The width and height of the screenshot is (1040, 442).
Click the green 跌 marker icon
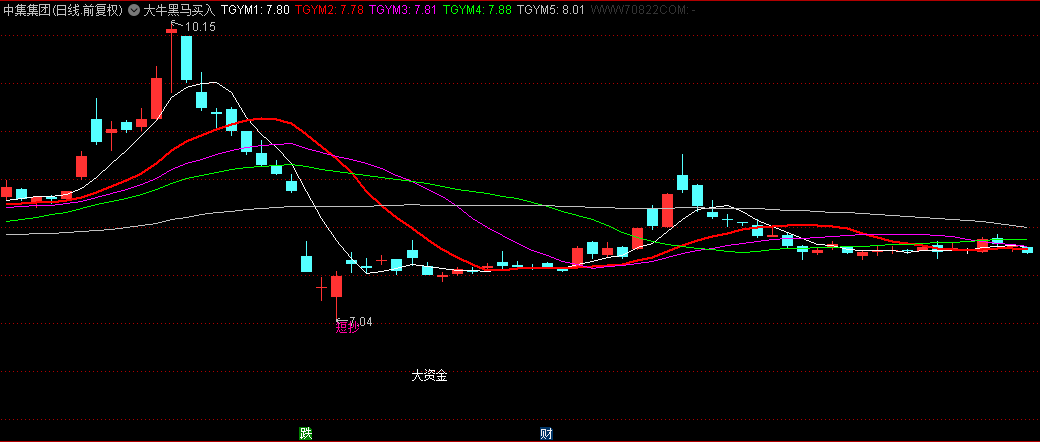coord(305,434)
